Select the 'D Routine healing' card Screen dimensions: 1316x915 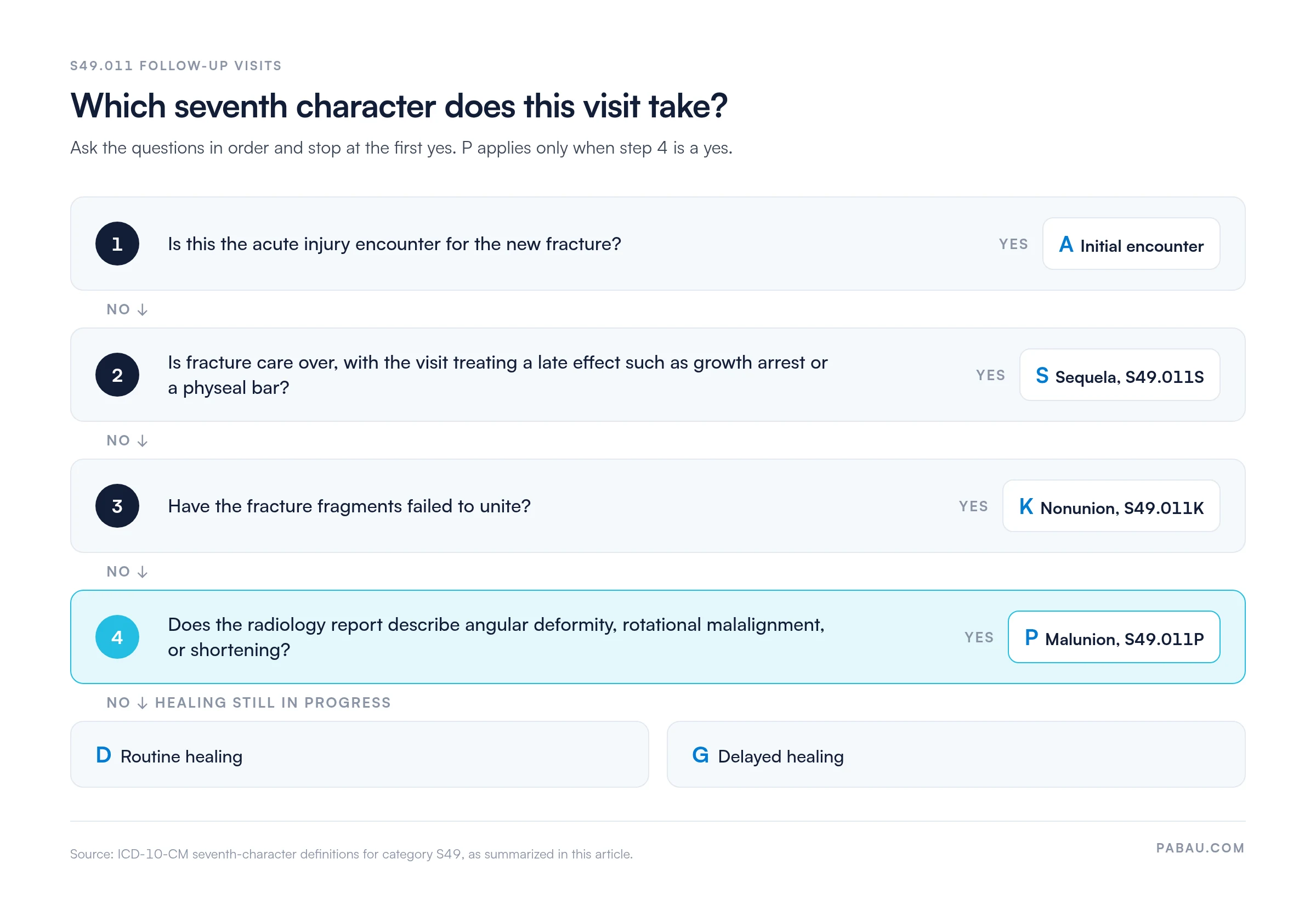[x=359, y=754]
